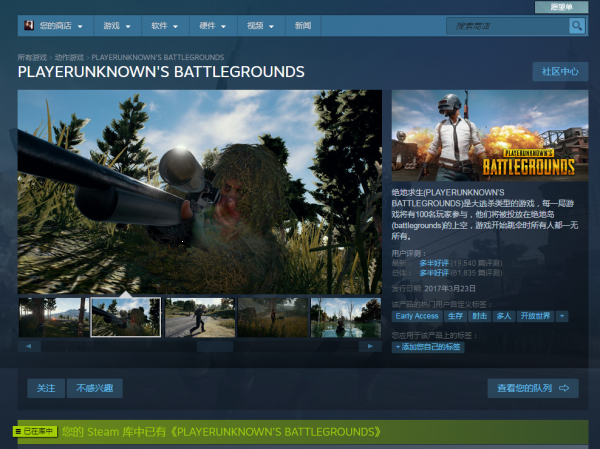Select the 开放世界 tag
The height and width of the screenshot is (449, 600).
[x=535, y=316]
